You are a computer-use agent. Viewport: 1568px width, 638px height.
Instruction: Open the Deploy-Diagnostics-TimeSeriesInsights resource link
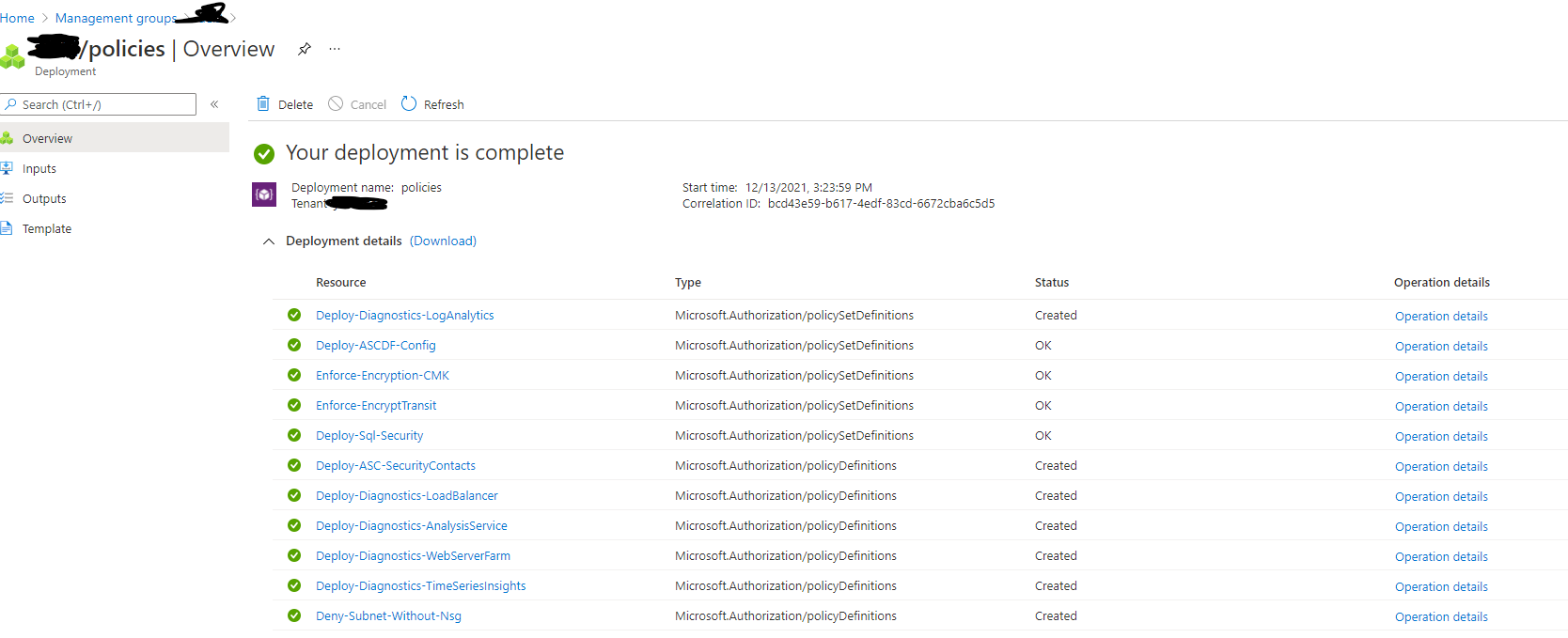click(421, 585)
